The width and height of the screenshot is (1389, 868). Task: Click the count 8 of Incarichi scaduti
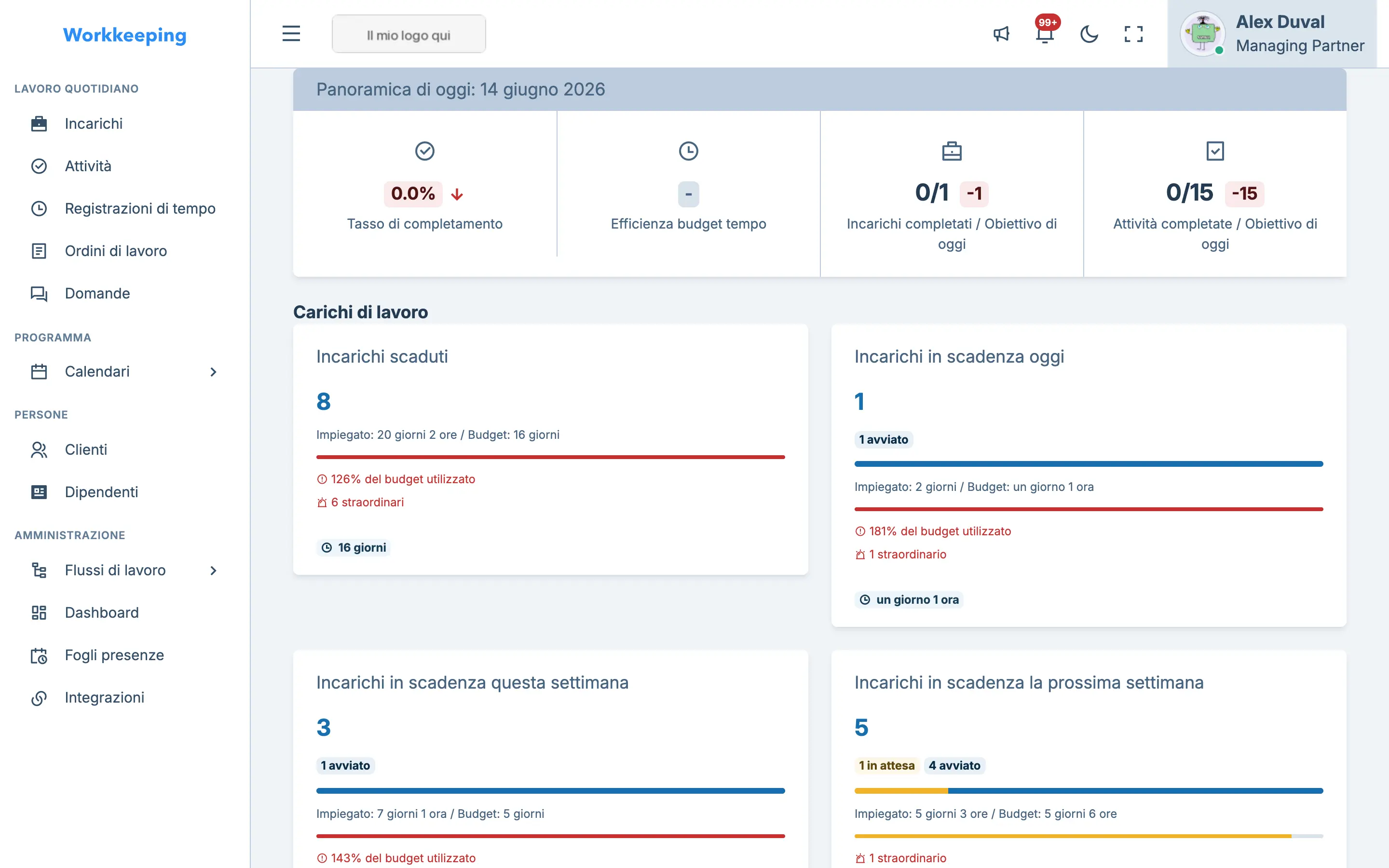point(324,401)
